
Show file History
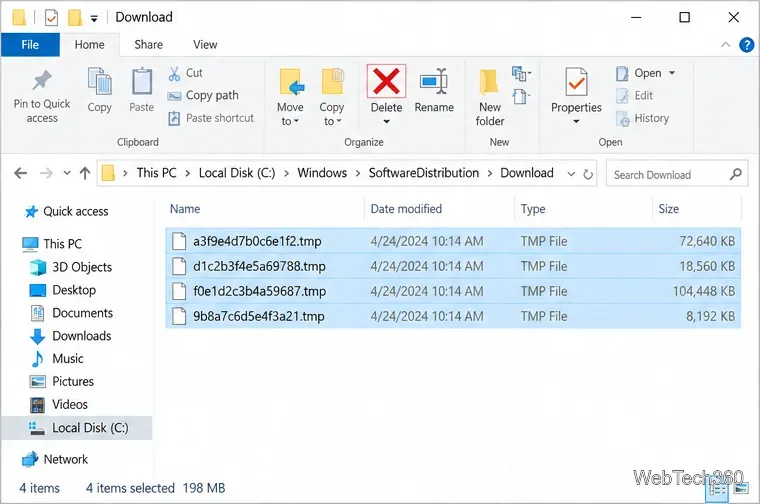(642, 118)
